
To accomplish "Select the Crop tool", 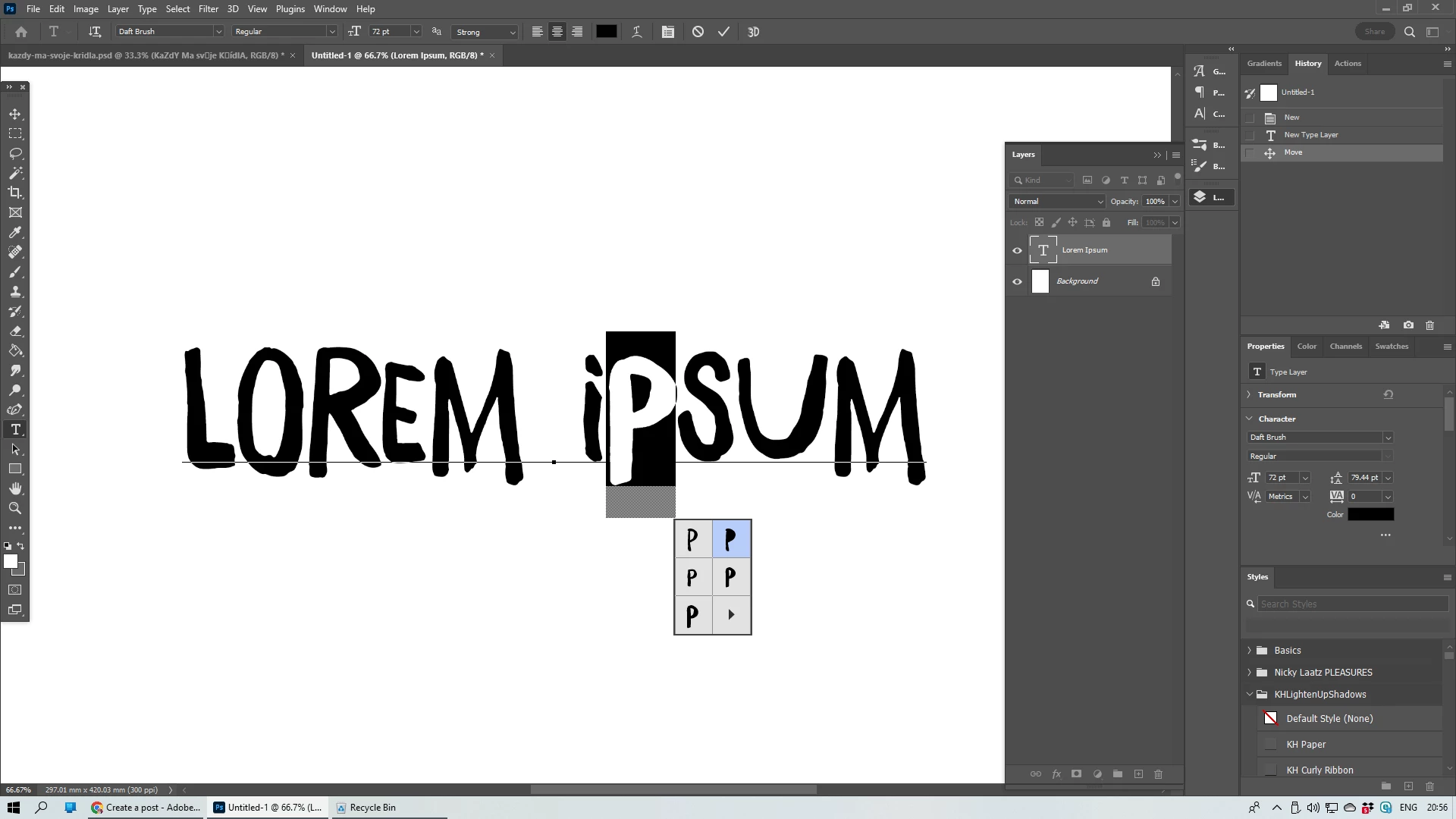I will [15, 193].
